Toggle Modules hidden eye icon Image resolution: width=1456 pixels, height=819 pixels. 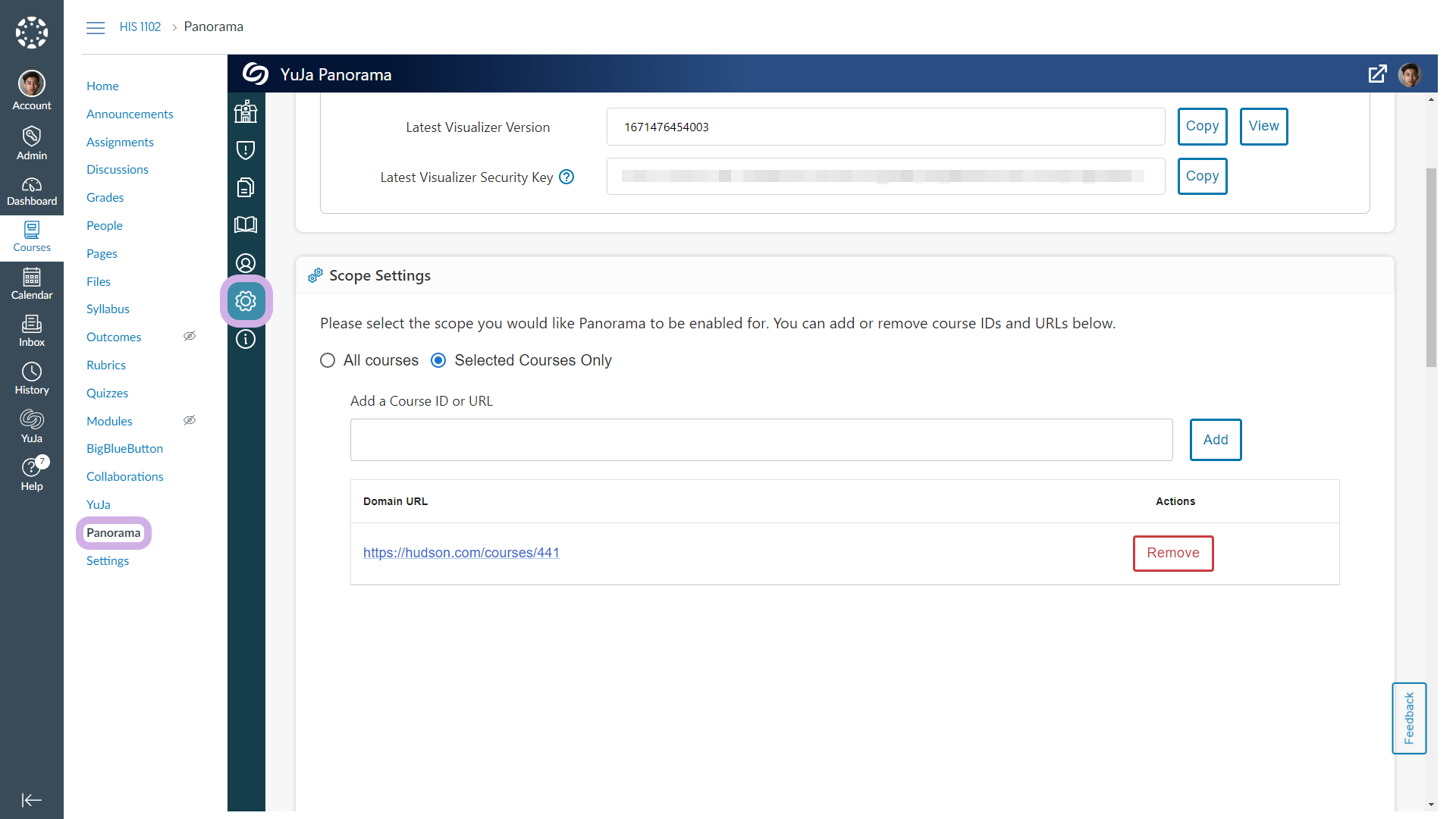click(x=190, y=421)
